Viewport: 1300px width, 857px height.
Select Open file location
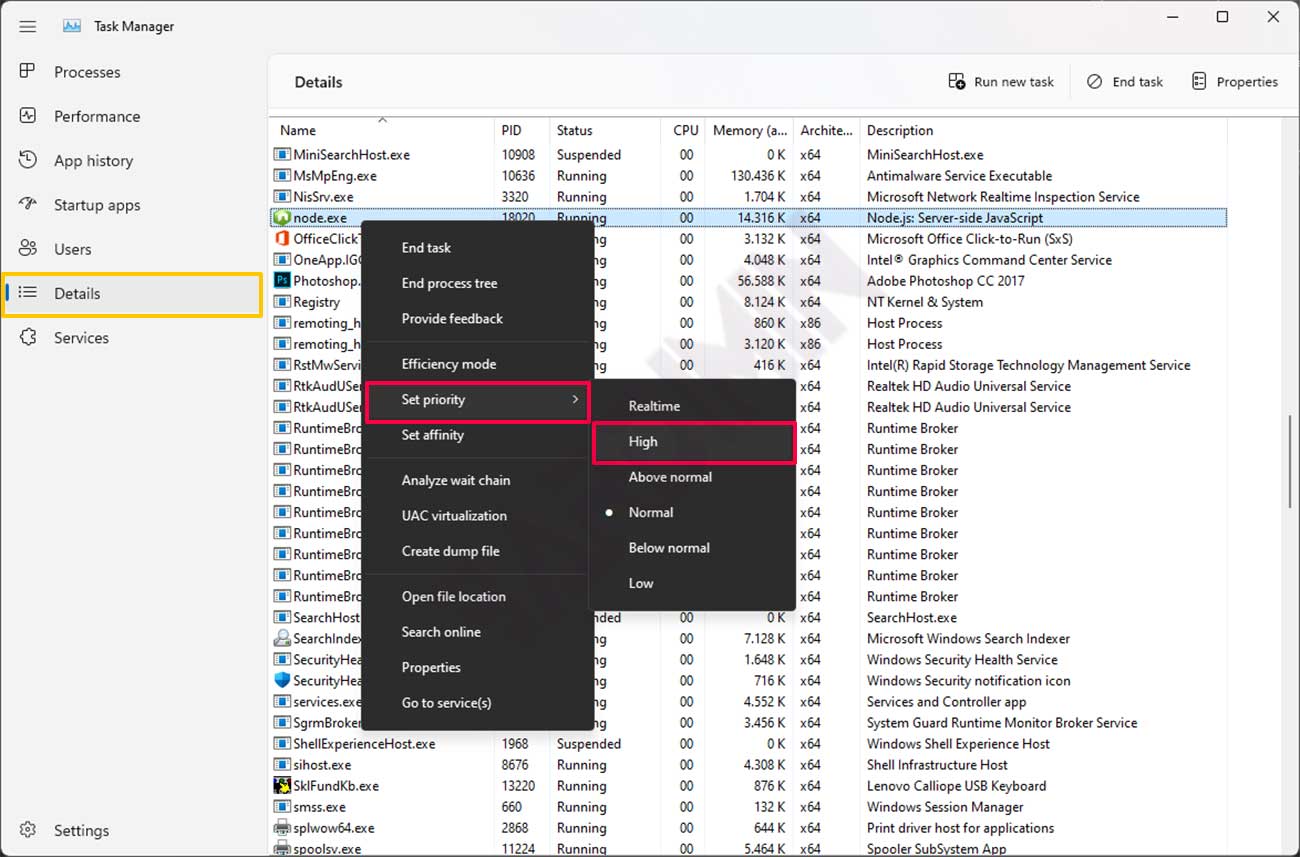click(477, 597)
